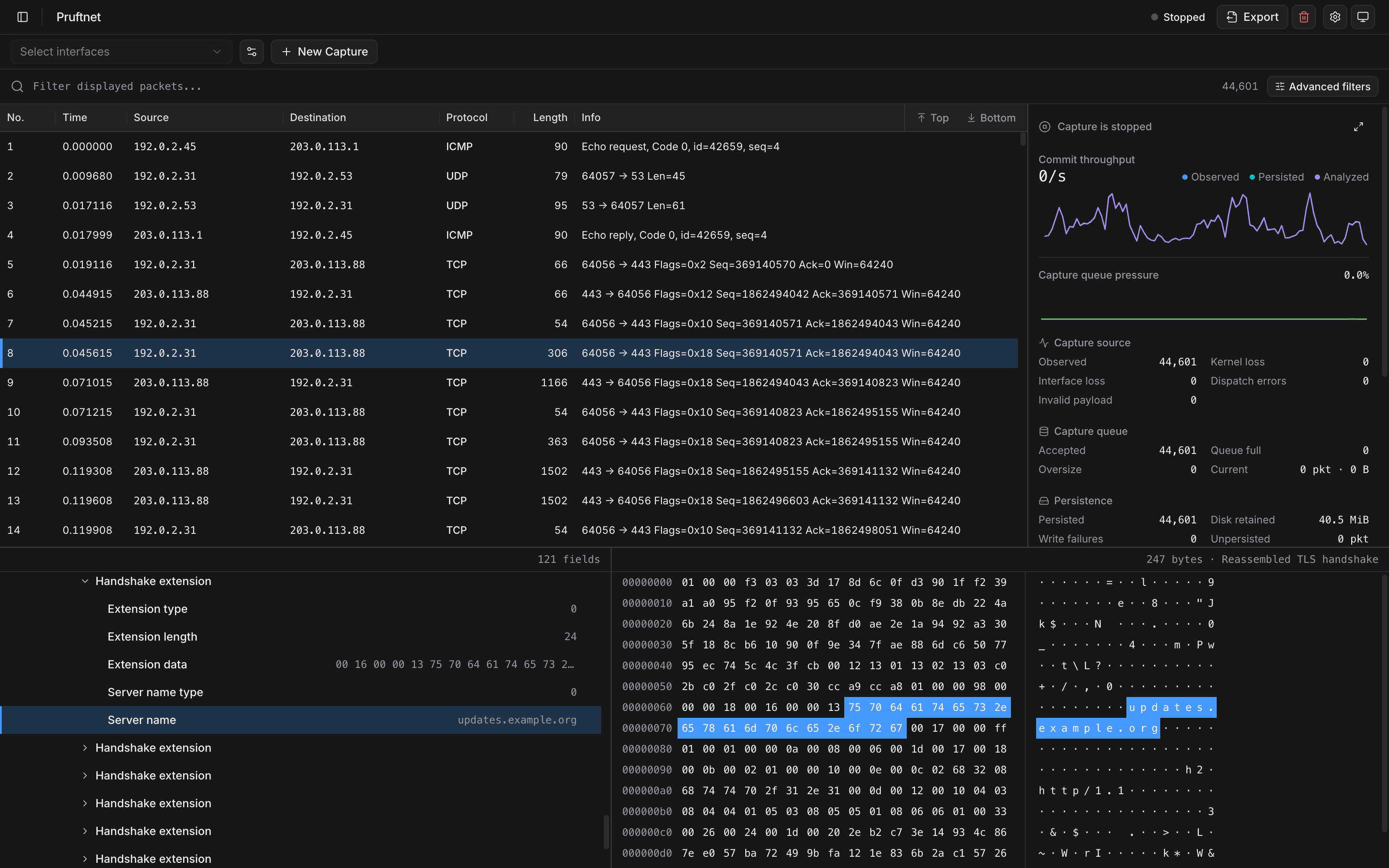Open capture options sliders icon
1389x868 pixels.
point(251,52)
